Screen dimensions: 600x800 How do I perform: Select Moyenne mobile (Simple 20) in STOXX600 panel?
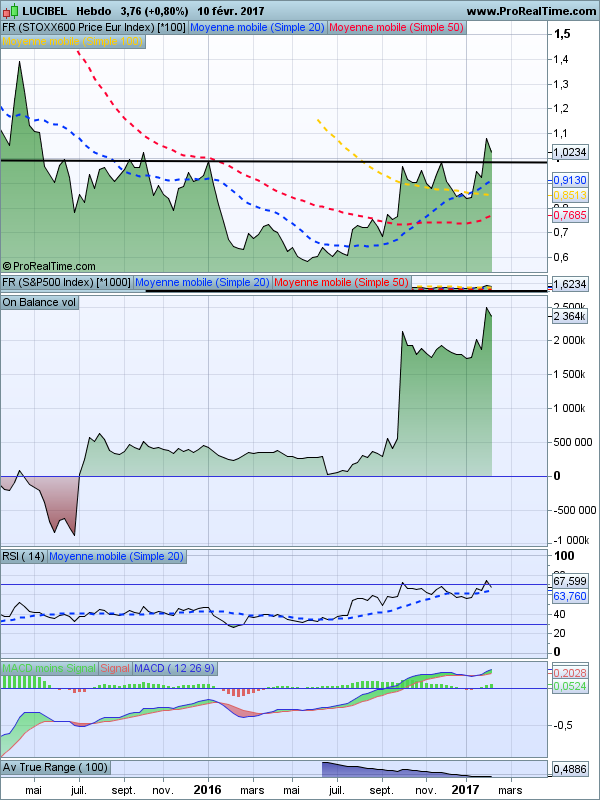tap(258, 28)
